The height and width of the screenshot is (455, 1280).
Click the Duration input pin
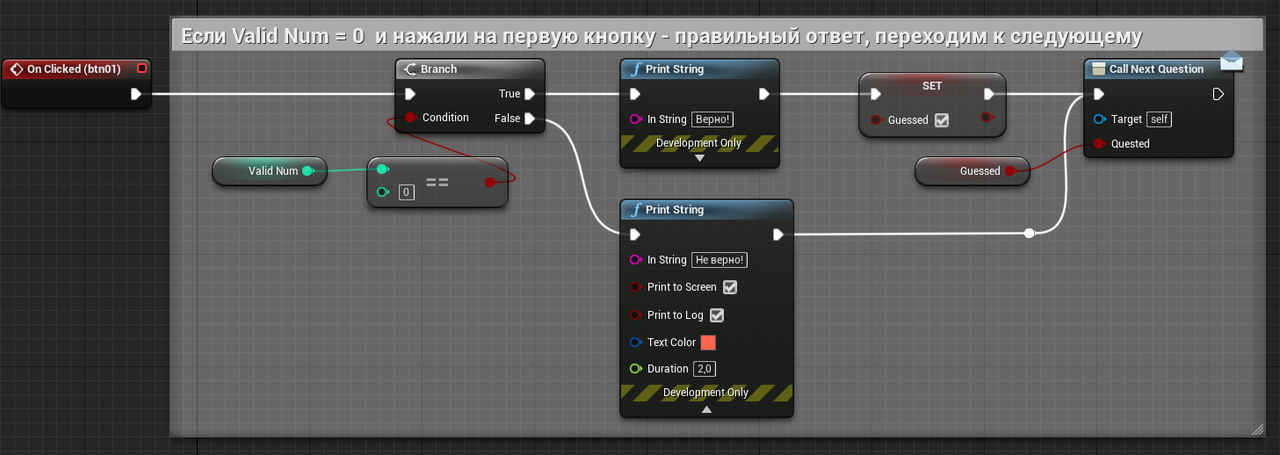634,369
